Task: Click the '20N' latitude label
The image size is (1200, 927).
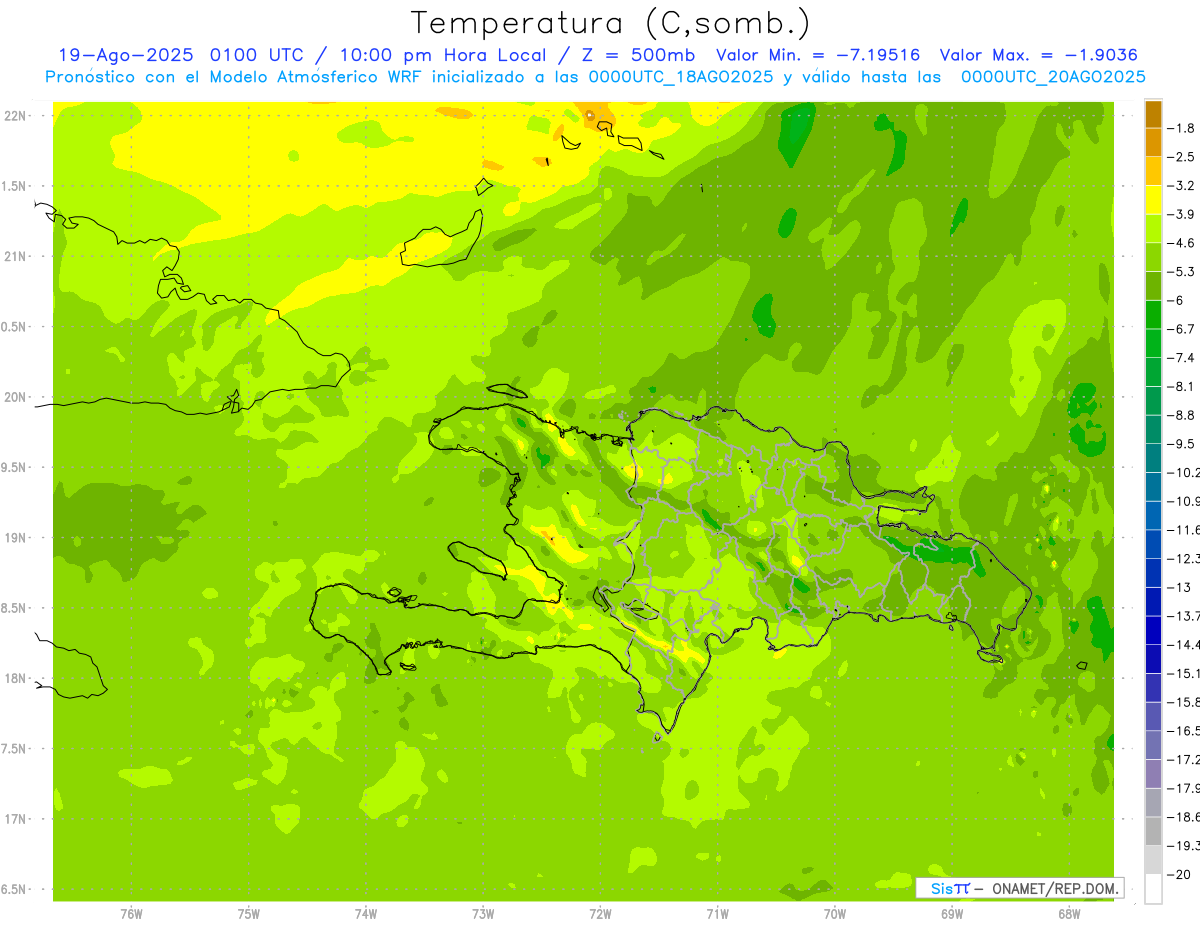Action: pos(15,397)
